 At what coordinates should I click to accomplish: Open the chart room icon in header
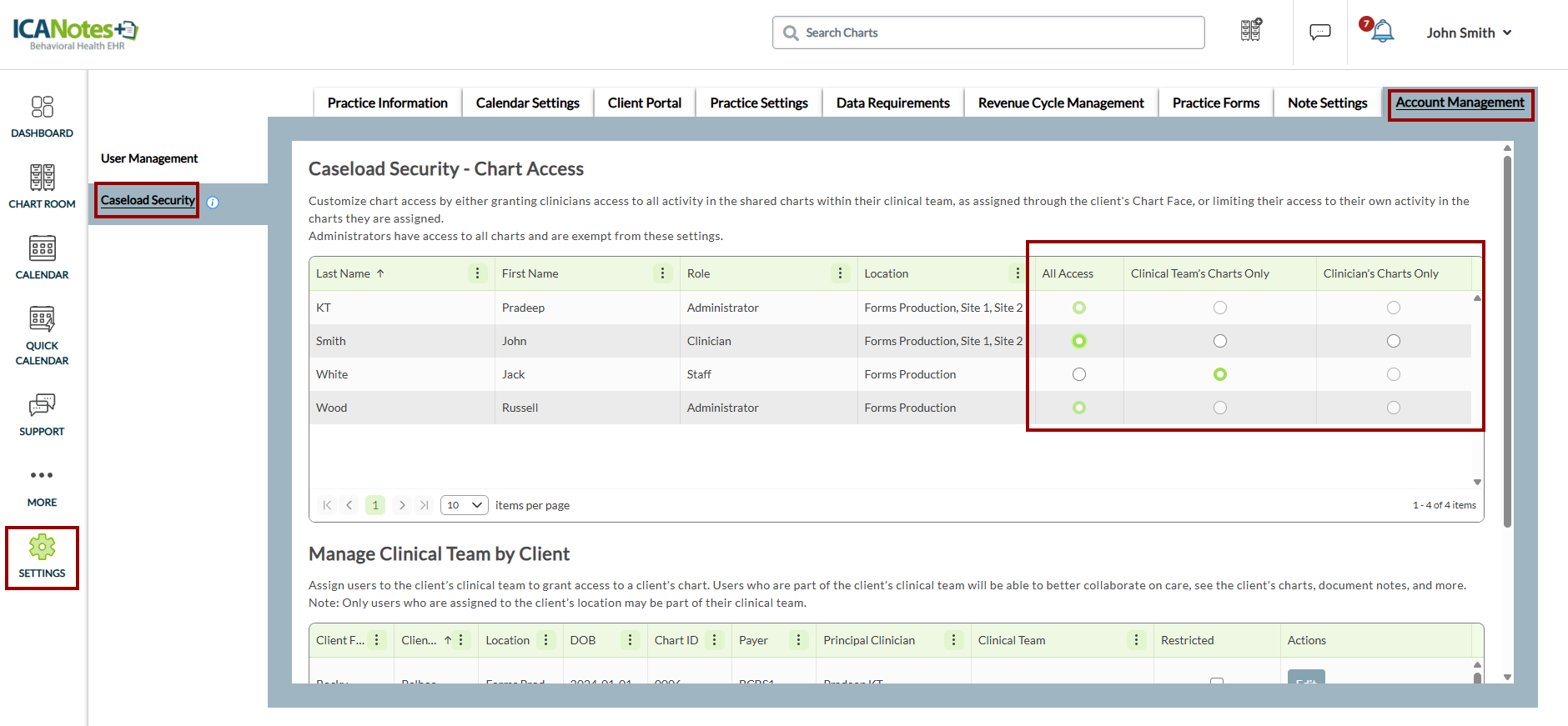[x=1251, y=31]
